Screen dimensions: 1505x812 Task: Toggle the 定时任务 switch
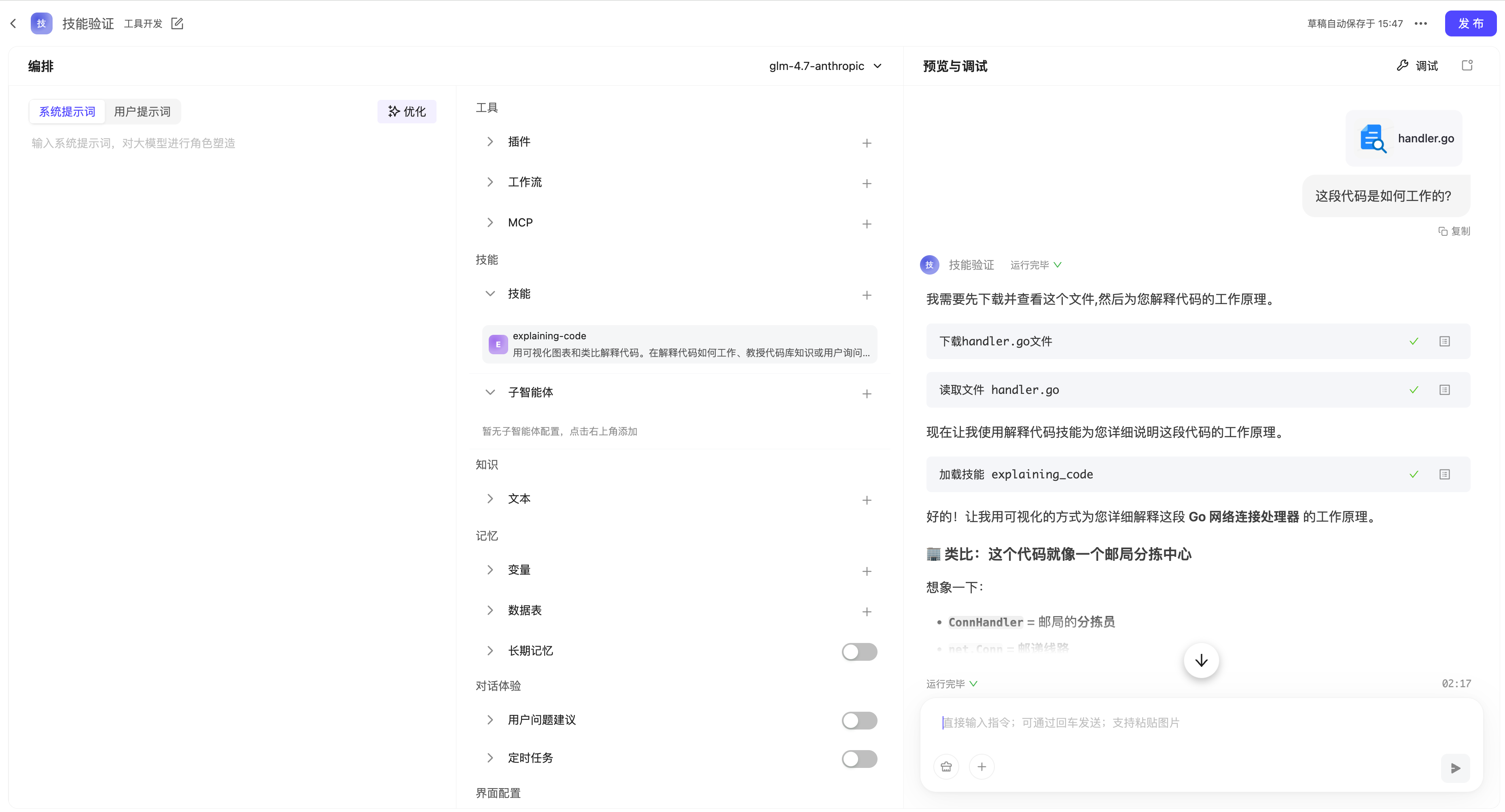pos(859,758)
